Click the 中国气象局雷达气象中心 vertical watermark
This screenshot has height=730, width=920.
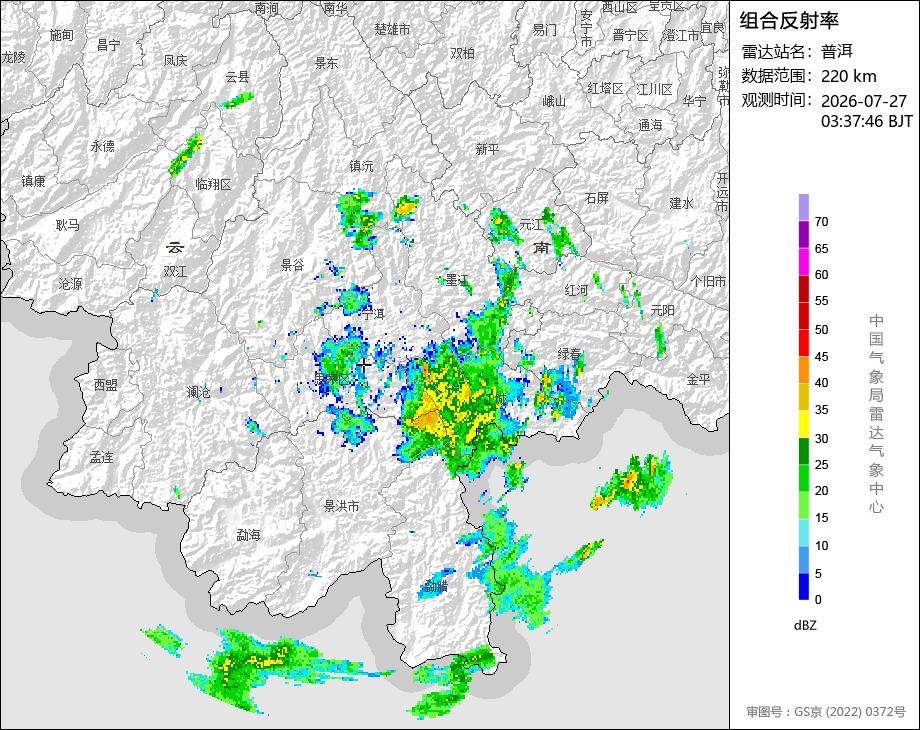coord(876,414)
